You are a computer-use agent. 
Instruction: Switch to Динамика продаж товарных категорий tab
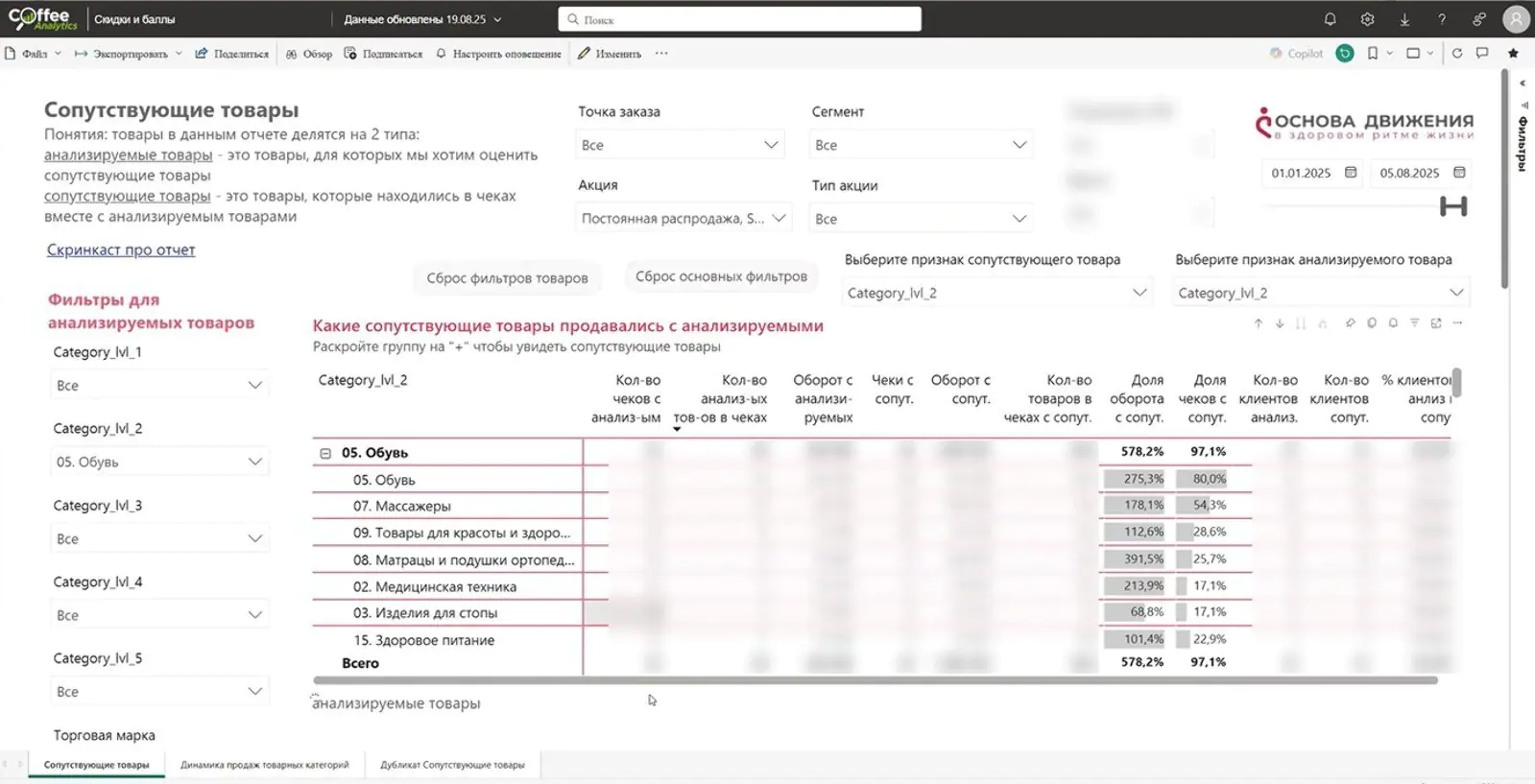[x=264, y=765]
